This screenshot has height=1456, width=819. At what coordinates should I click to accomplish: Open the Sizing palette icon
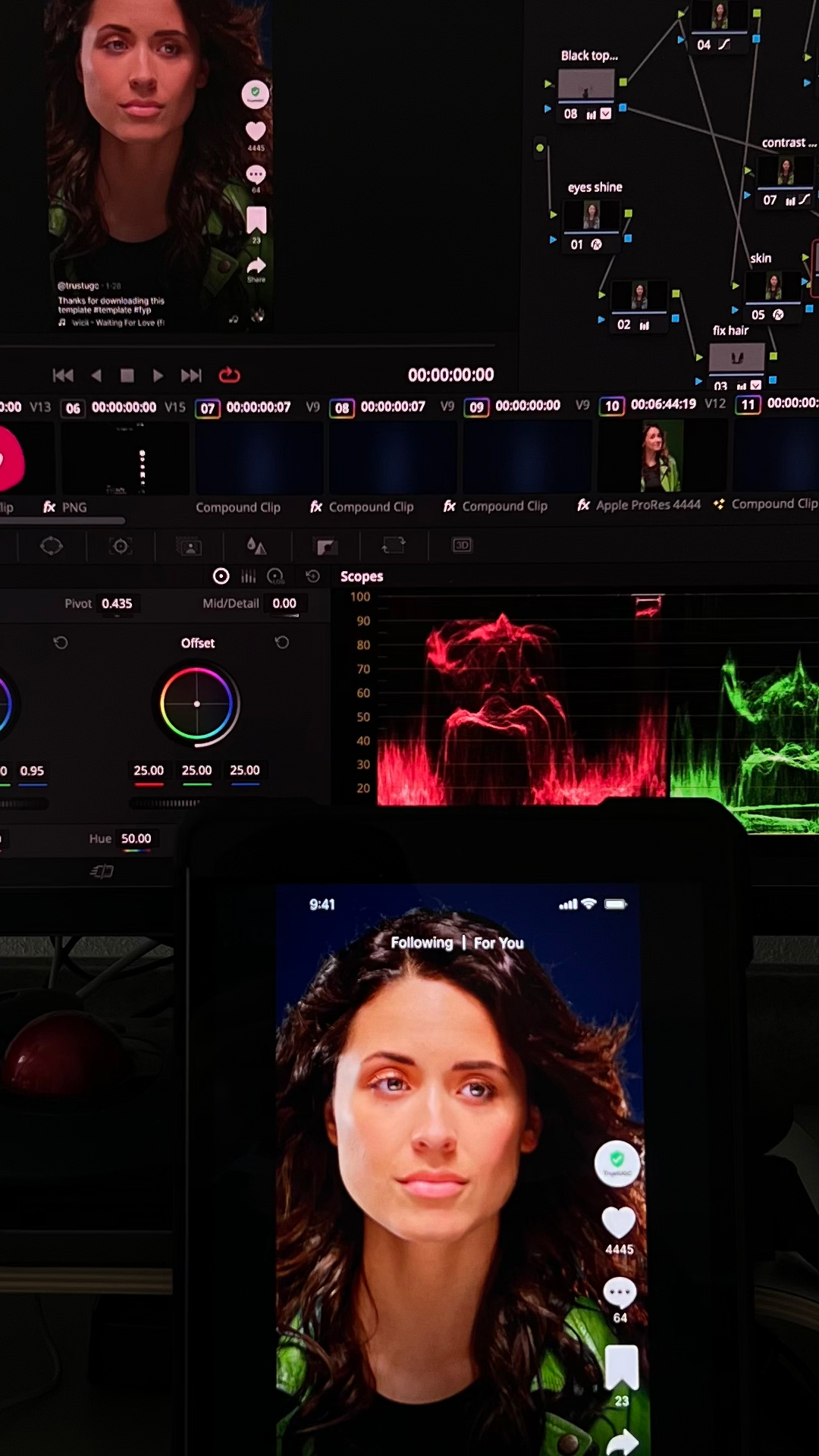(x=394, y=545)
